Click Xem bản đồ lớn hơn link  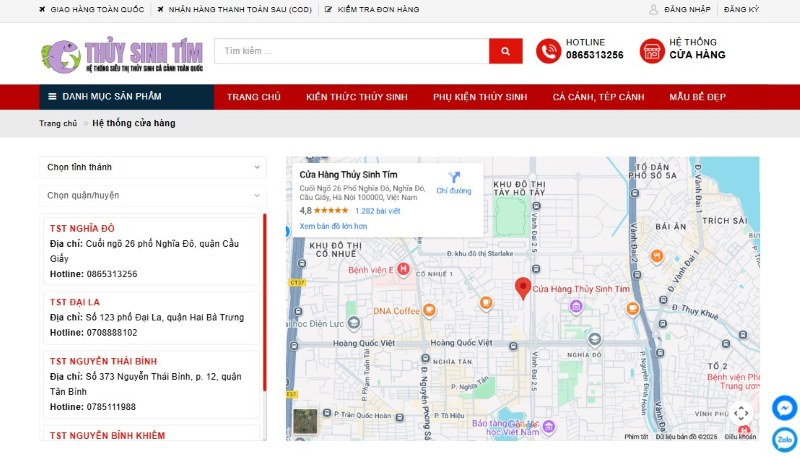coord(333,226)
